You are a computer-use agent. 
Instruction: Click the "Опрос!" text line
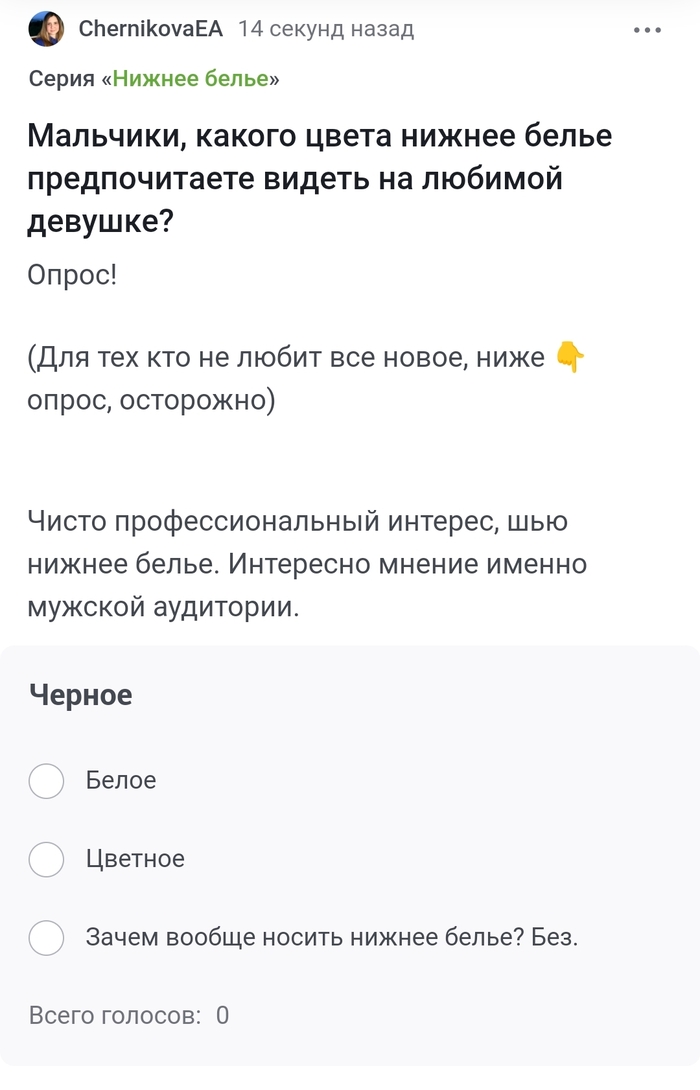point(72,274)
